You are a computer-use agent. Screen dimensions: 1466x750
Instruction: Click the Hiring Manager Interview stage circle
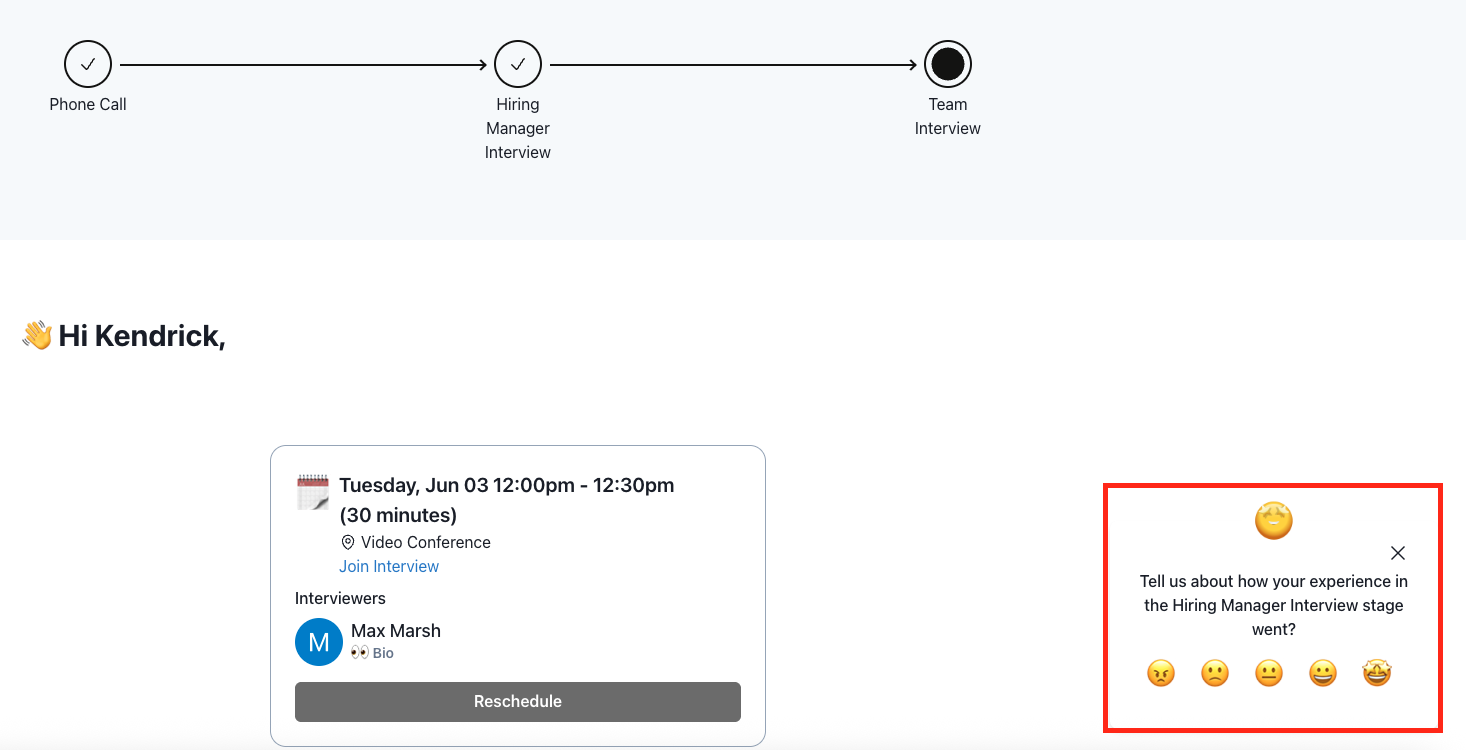pyautogui.click(x=518, y=65)
